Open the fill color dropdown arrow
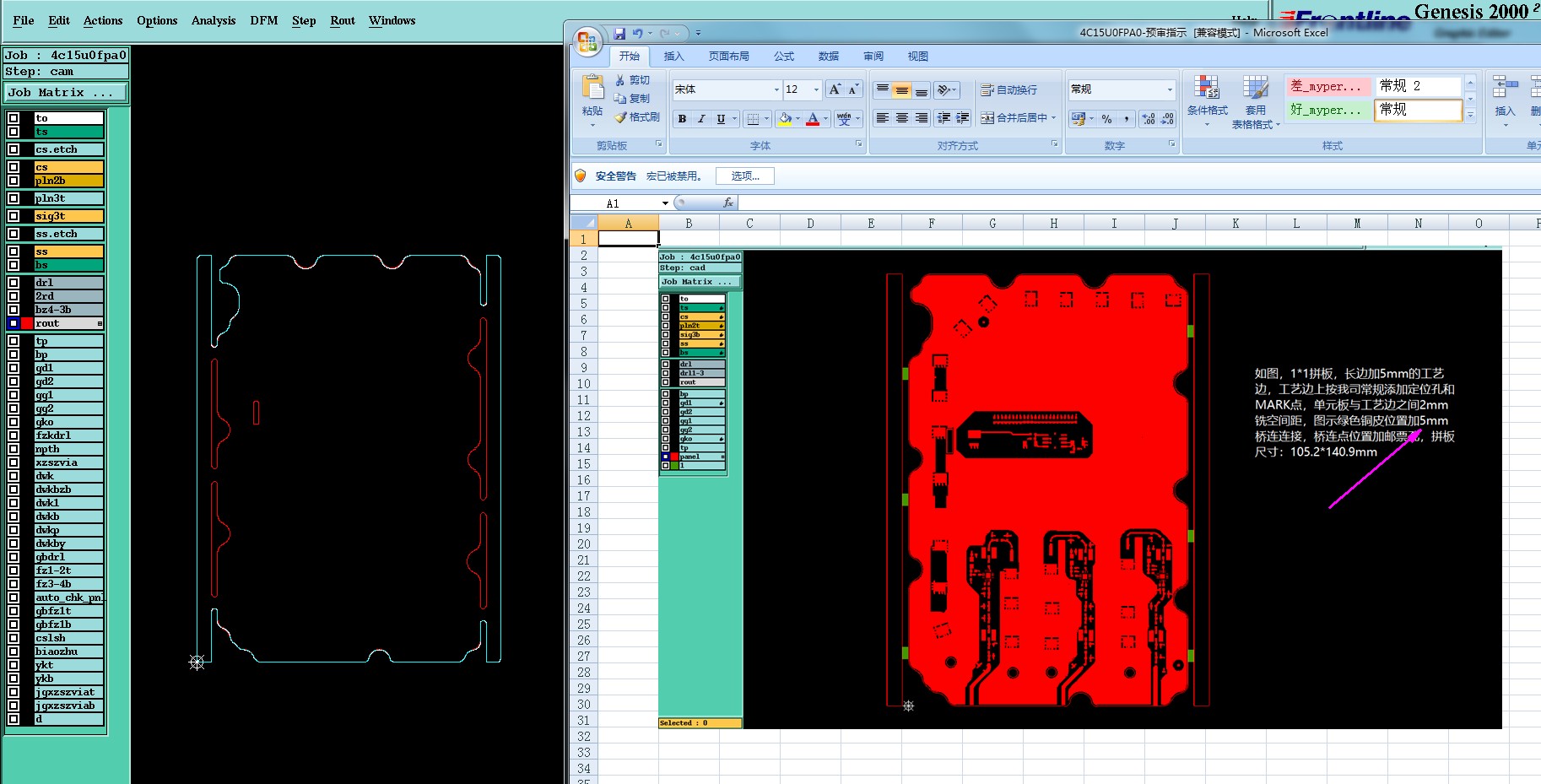Viewport: 1541px width, 784px height. coord(798,119)
